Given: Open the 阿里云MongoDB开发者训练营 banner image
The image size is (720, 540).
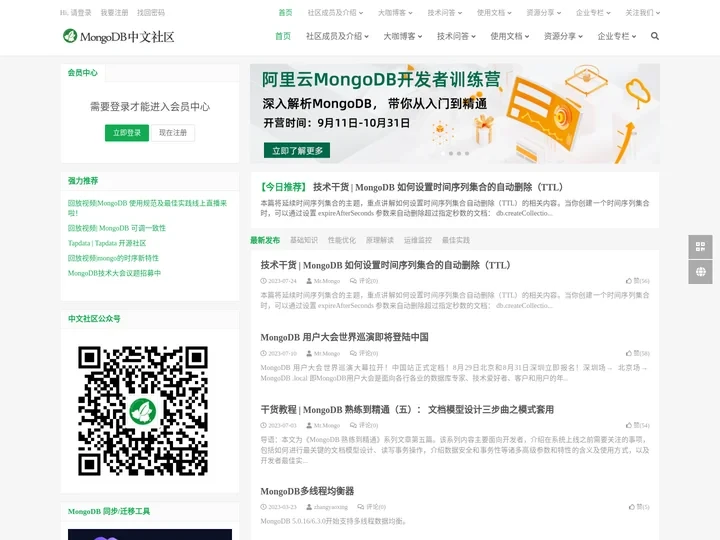Looking at the screenshot, I should tap(455, 113).
